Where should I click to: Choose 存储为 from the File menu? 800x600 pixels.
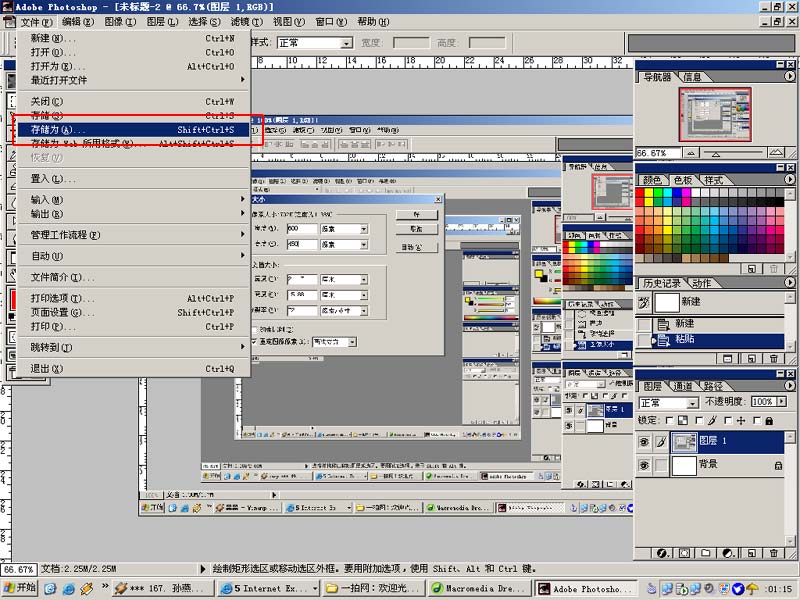click(134, 130)
